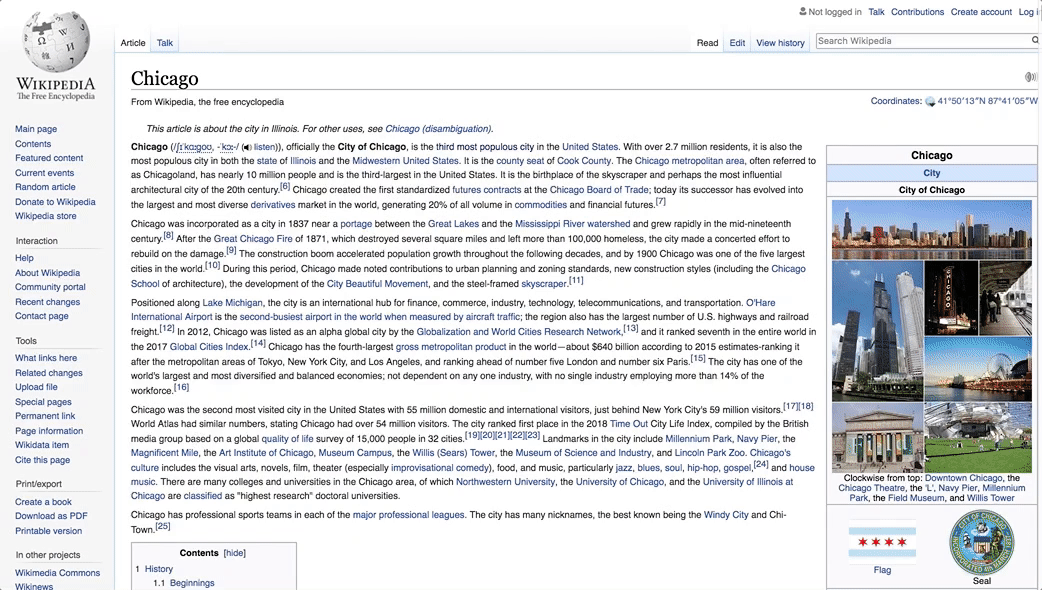1042x590 pixels.
Task: Open the Contributions link in the header
Action: coord(917,12)
